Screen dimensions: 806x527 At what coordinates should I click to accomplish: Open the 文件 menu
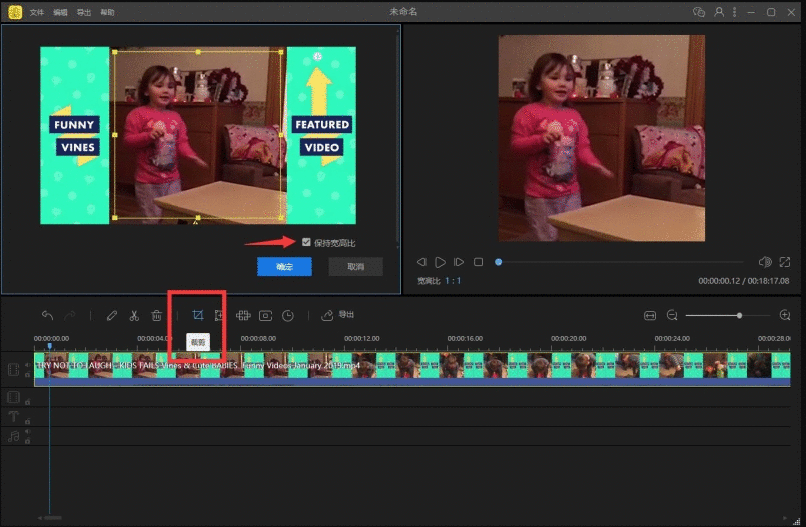pyautogui.click(x=37, y=12)
